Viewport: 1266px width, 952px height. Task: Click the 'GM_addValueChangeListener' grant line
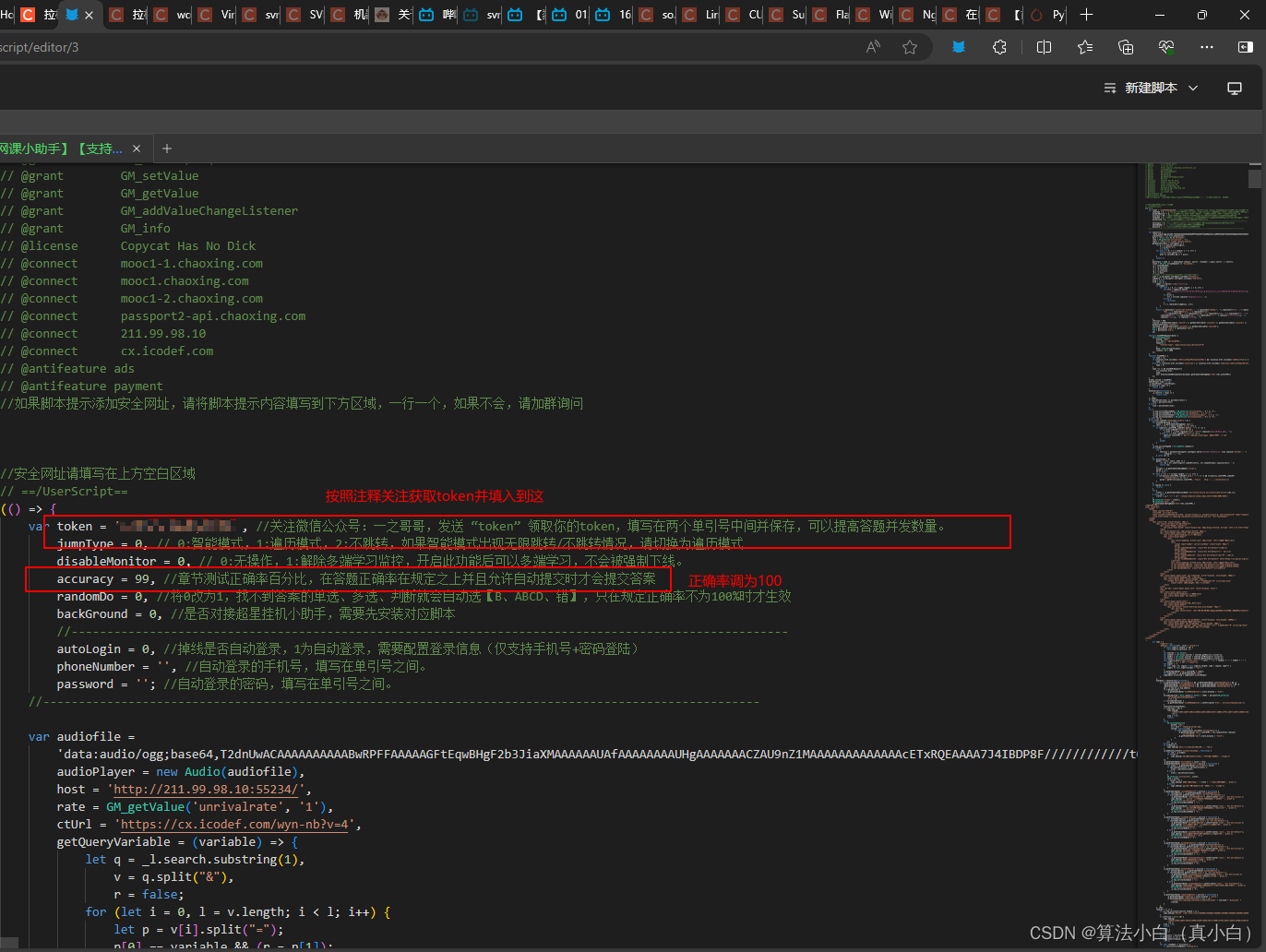(149, 210)
